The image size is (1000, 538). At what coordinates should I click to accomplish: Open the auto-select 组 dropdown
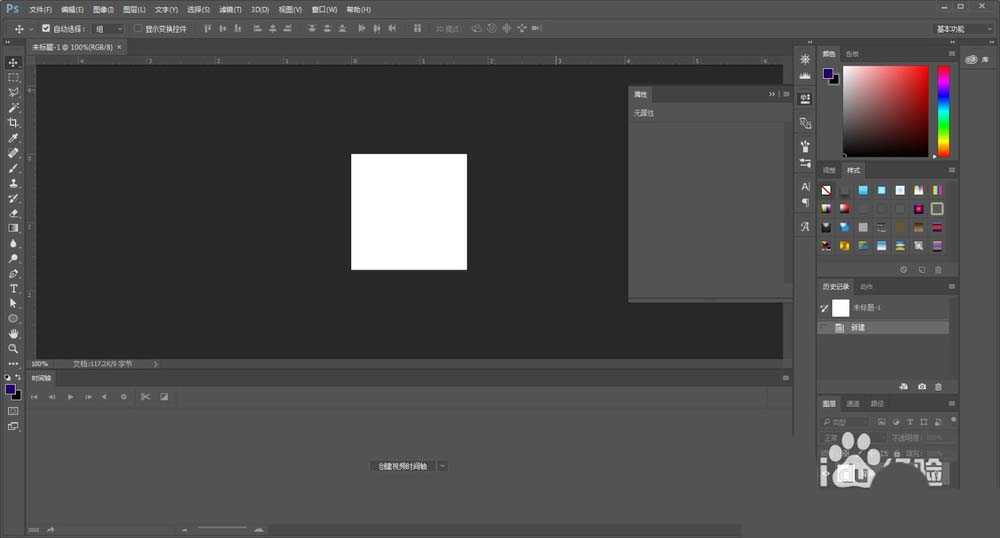tap(108, 29)
